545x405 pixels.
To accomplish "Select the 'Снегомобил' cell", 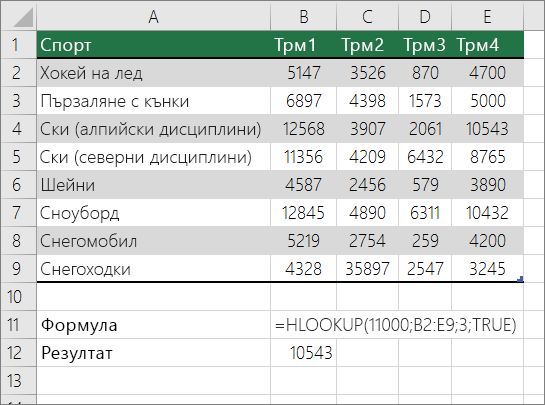I will tap(153, 241).
